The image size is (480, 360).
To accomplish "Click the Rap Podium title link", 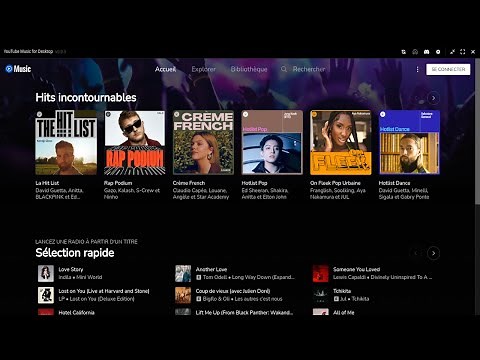I will tap(118, 183).
